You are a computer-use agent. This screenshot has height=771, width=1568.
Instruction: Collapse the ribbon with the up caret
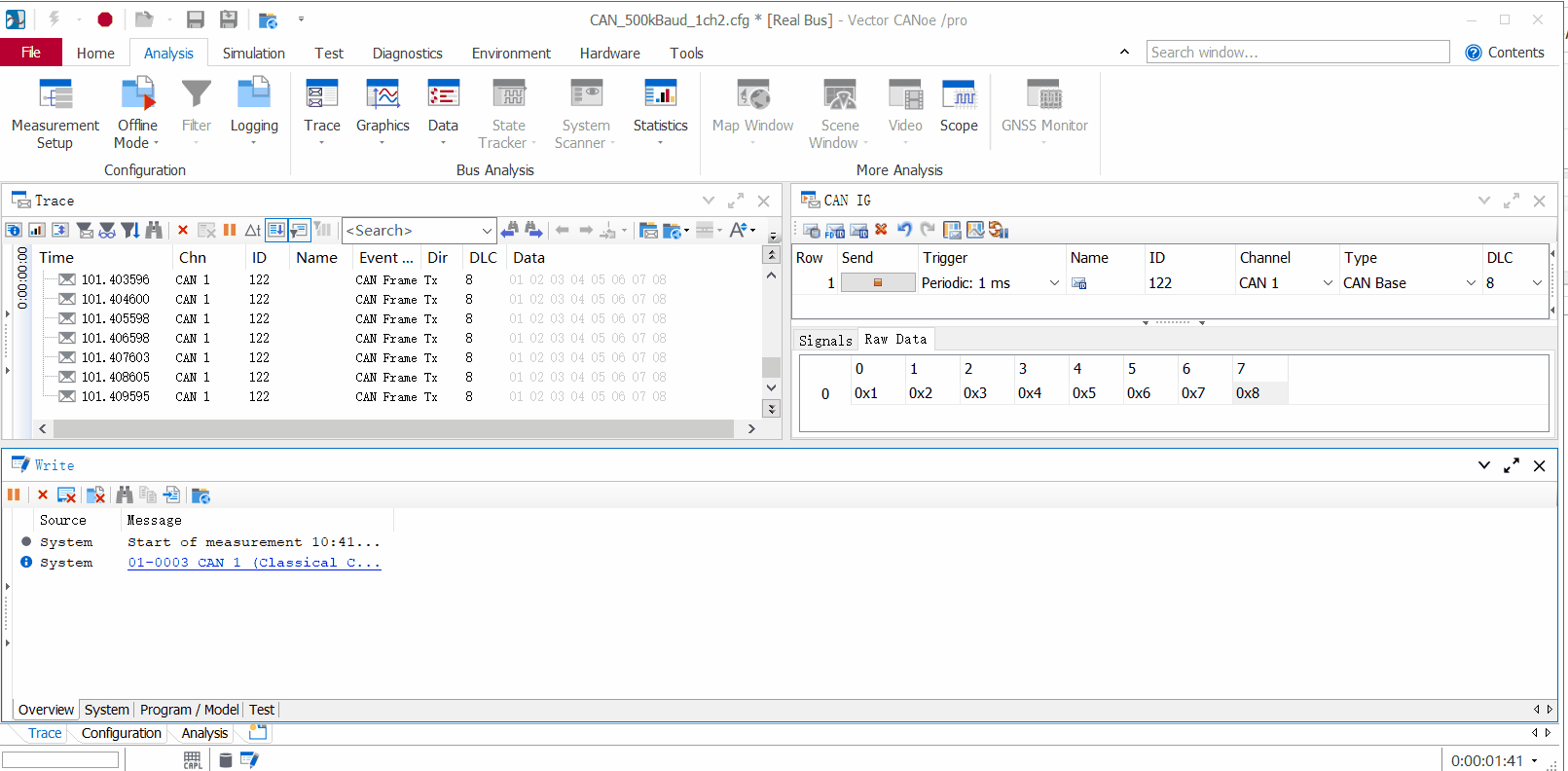(1124, 53)
